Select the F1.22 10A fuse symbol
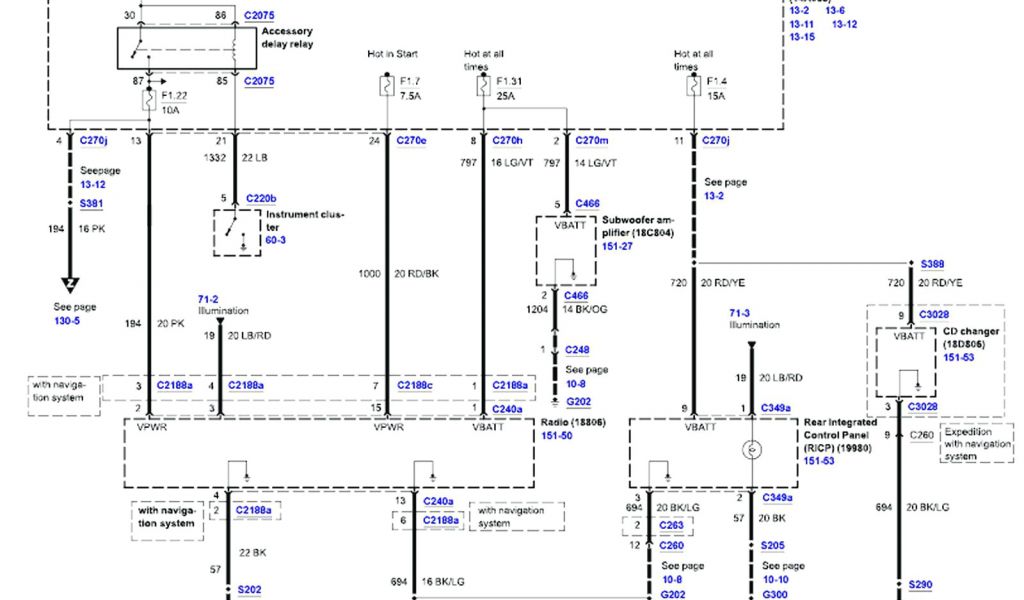 coord(148,100)
